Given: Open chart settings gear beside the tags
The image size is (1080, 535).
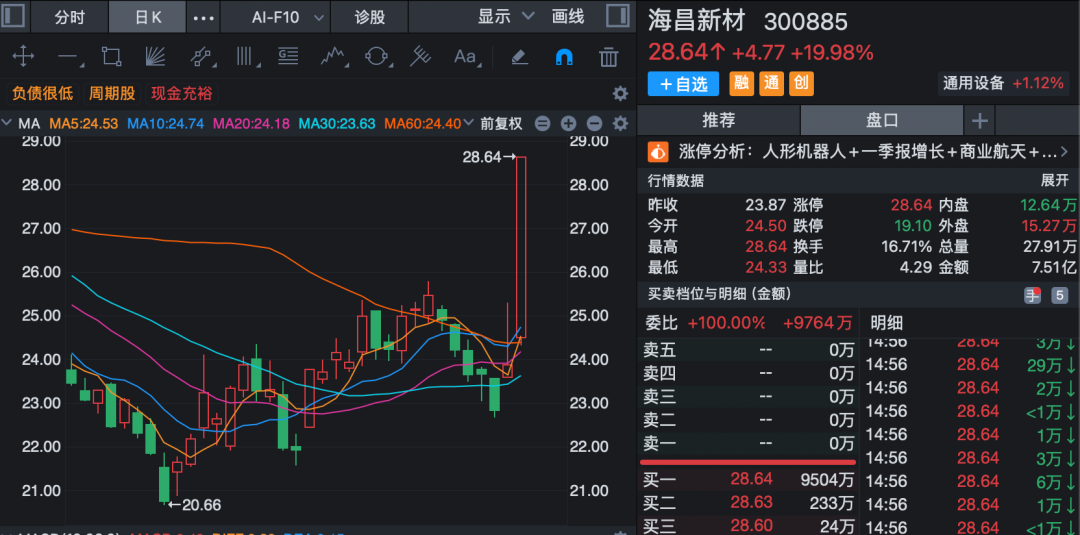Looking at the screenshot, I should (620, 93).
